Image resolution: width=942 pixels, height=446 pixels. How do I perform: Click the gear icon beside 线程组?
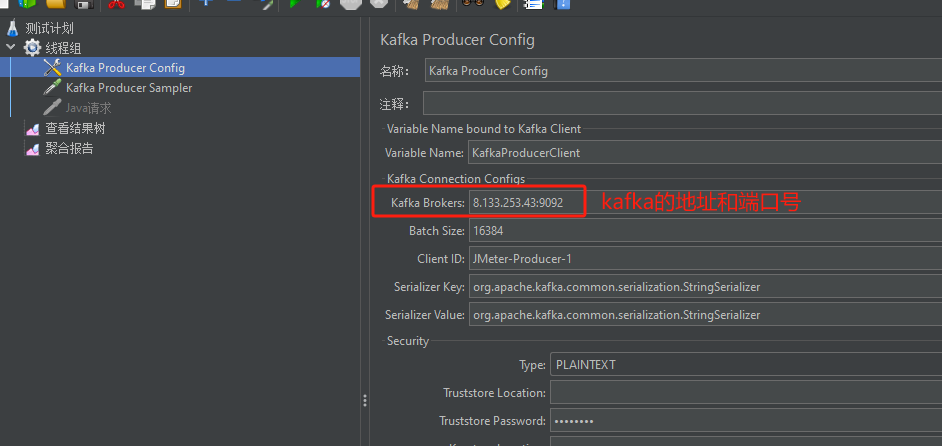click(32, 48)
